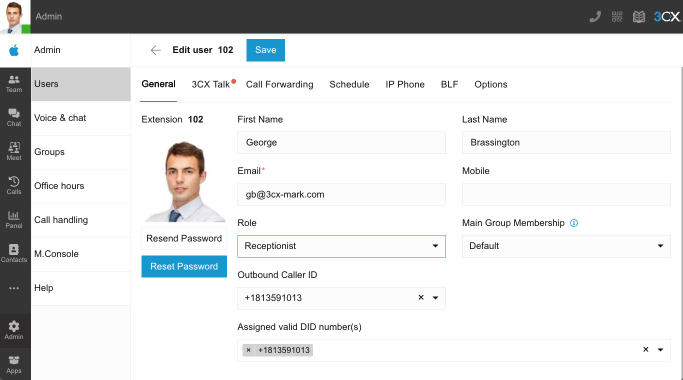Open the Schedule tab

349,85
